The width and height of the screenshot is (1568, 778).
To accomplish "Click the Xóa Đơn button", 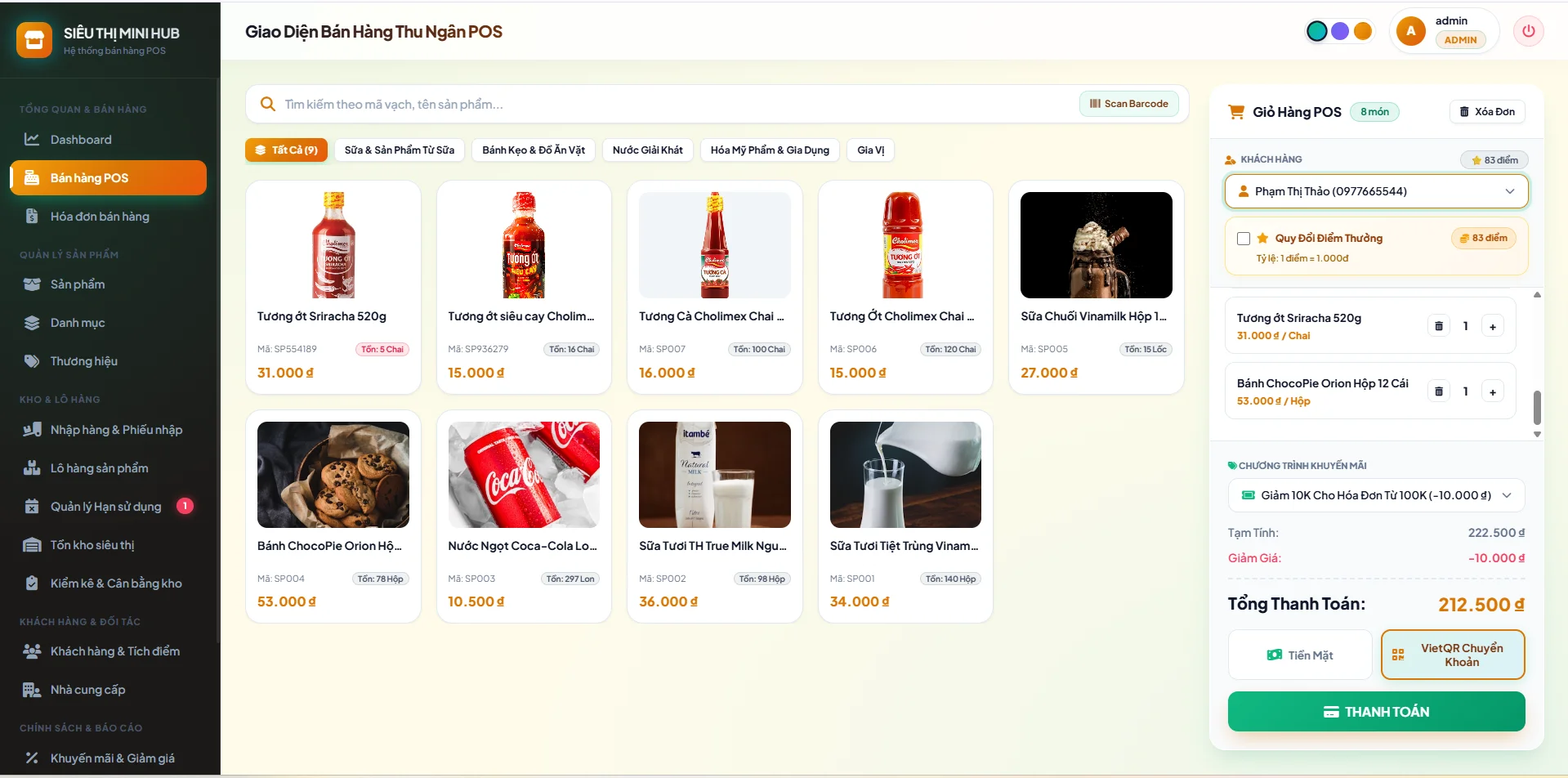I will (1487, 112).
